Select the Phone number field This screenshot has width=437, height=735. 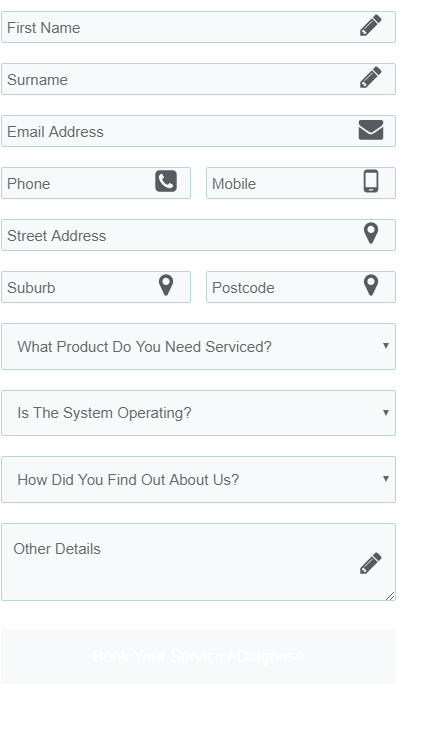click(x=96, y=183)
